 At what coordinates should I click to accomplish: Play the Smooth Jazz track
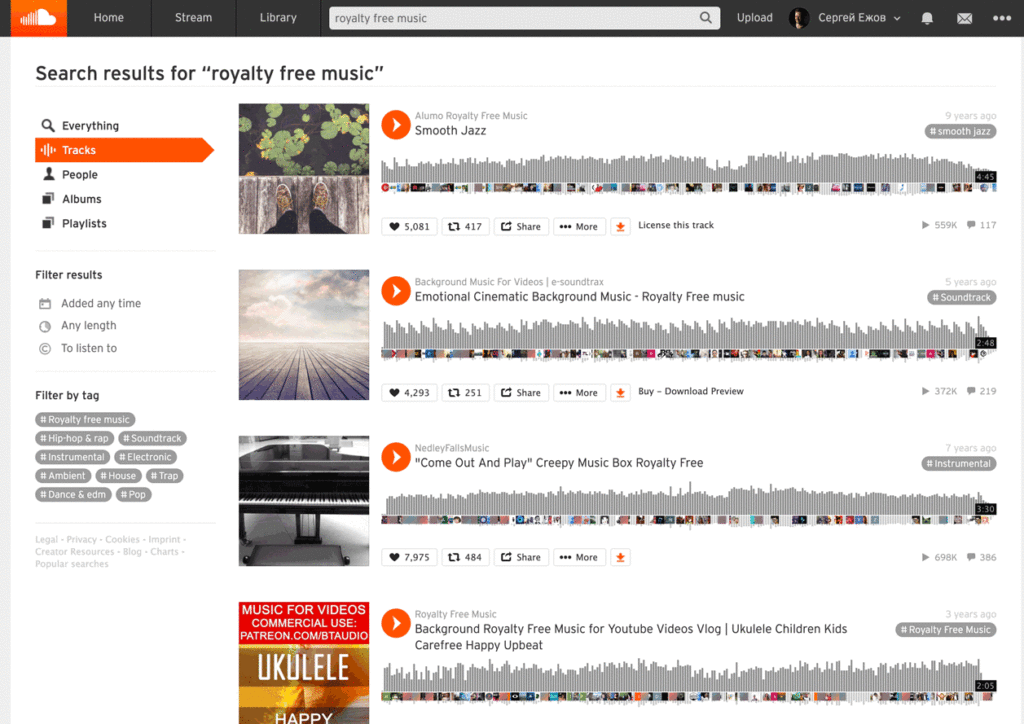396,124
